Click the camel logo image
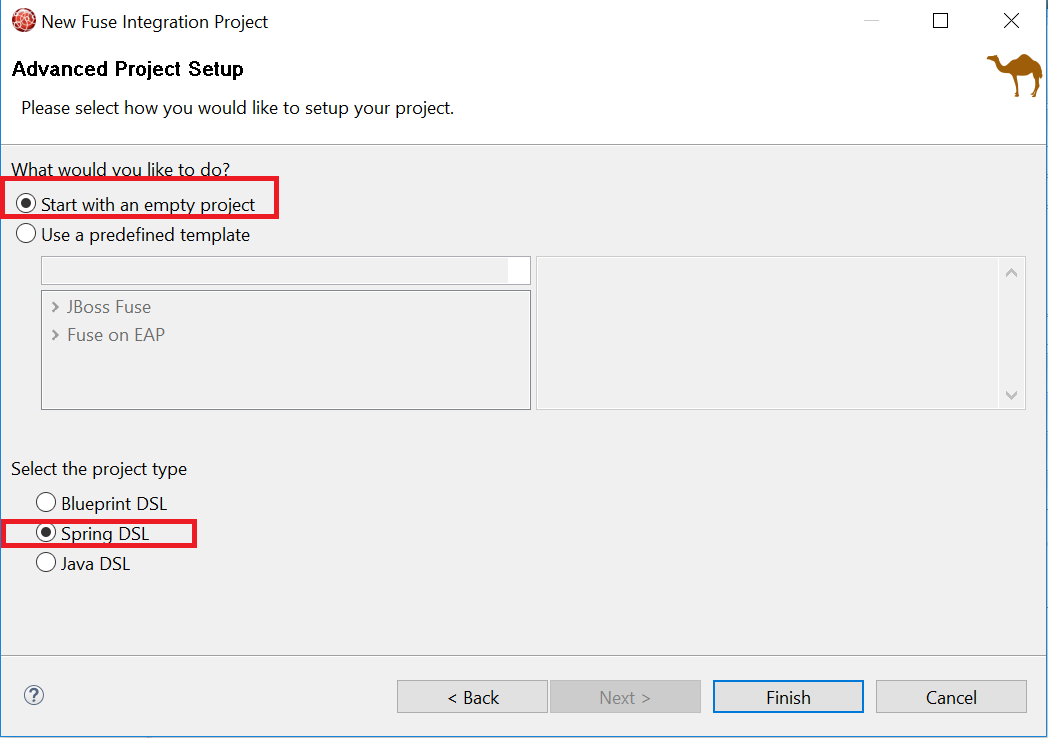 click(x=1015, y=75)
